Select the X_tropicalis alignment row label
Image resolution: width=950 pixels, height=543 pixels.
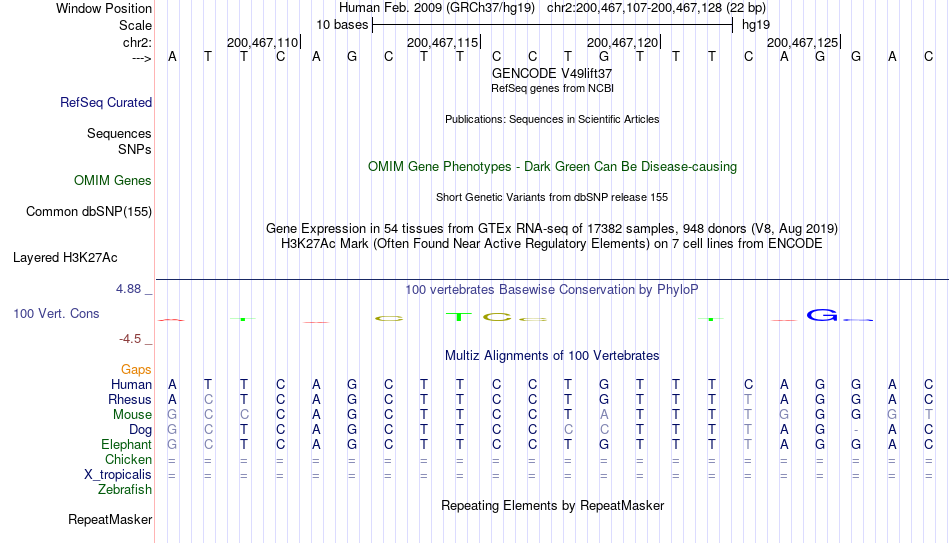(x=118, y=475)
